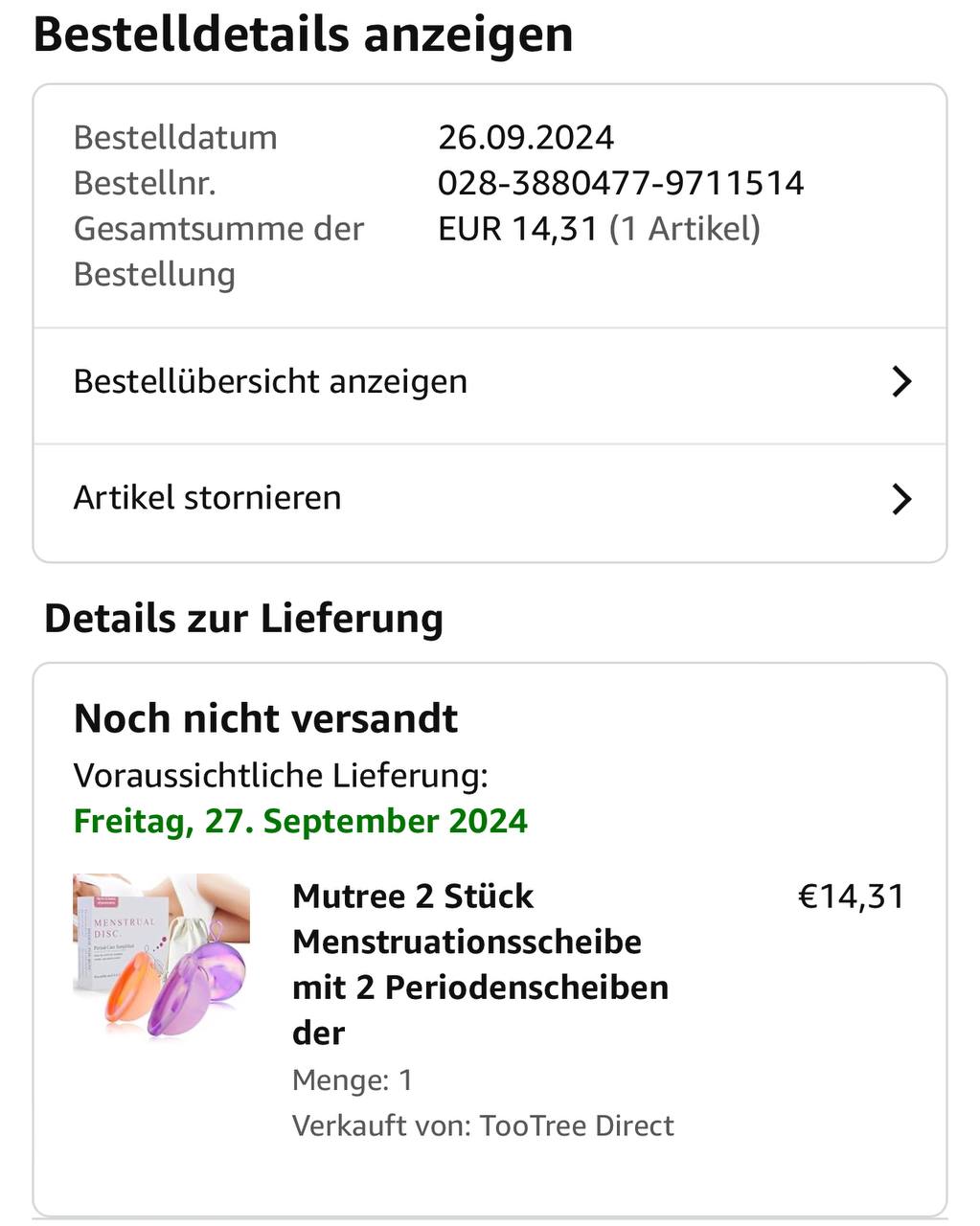The height and width of the screenshot is (1226, 980).
Task: Click the (1 Artikel) item count
Action: 685,229
